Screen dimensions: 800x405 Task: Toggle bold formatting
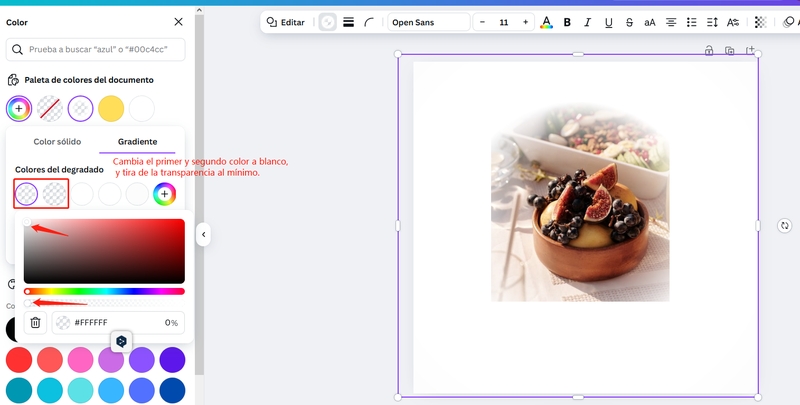click(567, 22)
